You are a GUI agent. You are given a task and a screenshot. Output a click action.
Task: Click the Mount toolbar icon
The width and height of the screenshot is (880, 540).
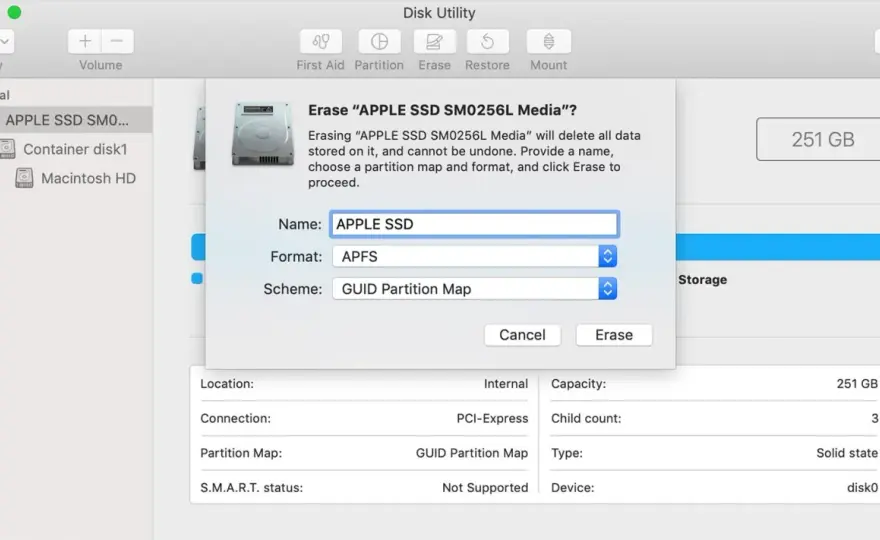tap(549, 42)
